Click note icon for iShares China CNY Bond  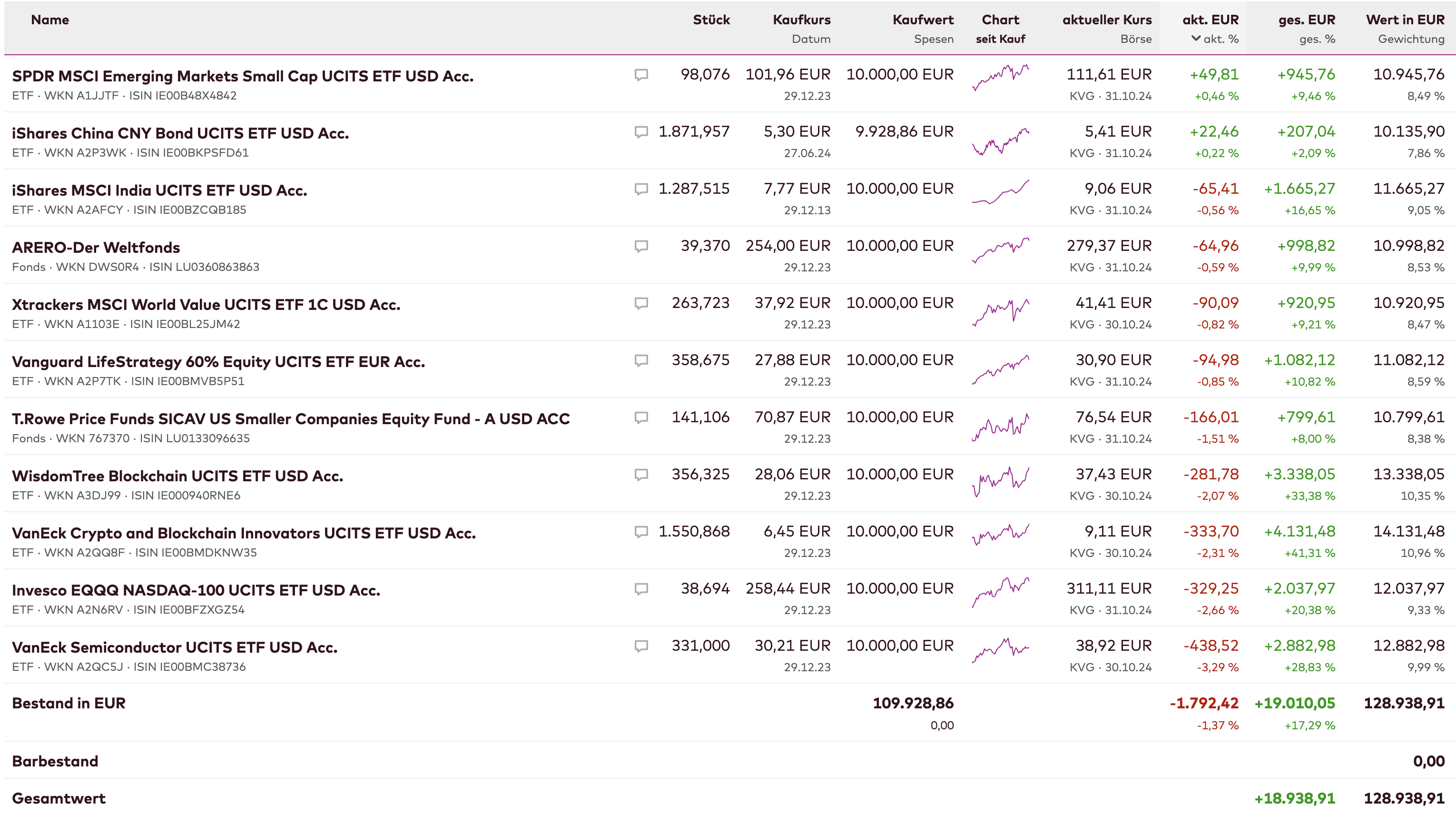tap(641, 132)
